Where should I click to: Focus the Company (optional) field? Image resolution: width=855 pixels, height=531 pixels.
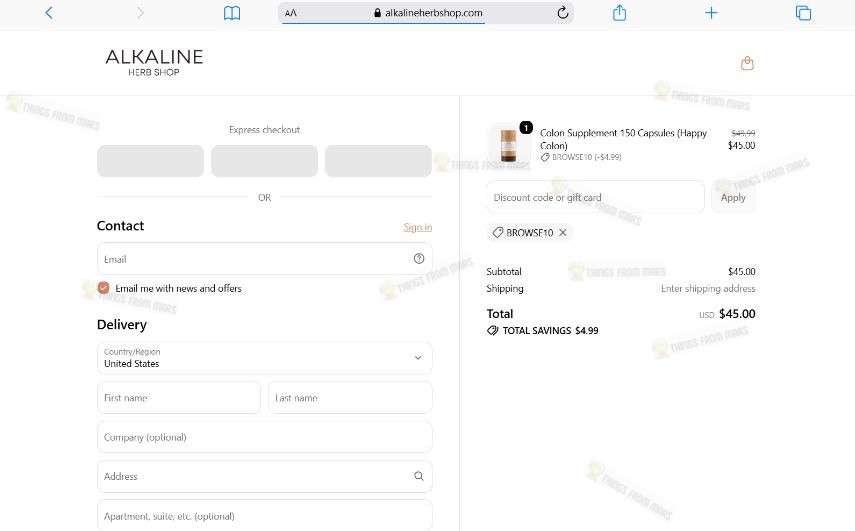[264, 437]
